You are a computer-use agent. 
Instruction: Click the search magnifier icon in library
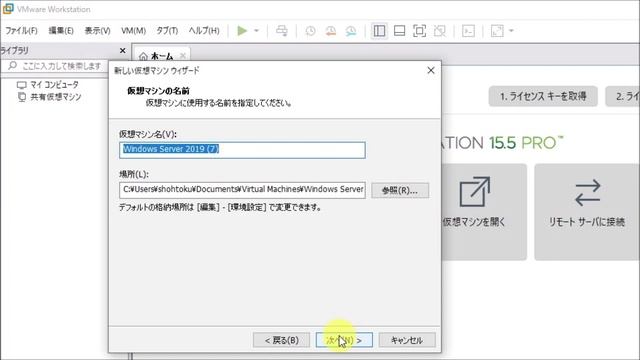tap(13, 65)
